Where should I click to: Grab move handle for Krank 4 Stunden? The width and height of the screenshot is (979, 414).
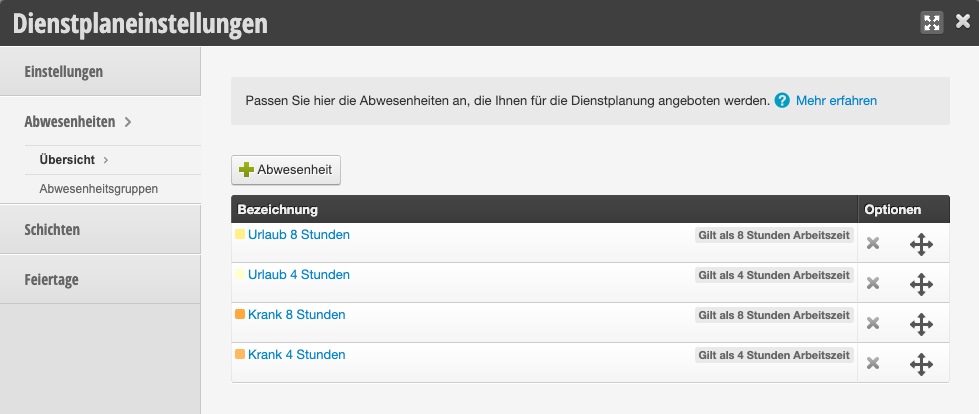tap(921, 364)
